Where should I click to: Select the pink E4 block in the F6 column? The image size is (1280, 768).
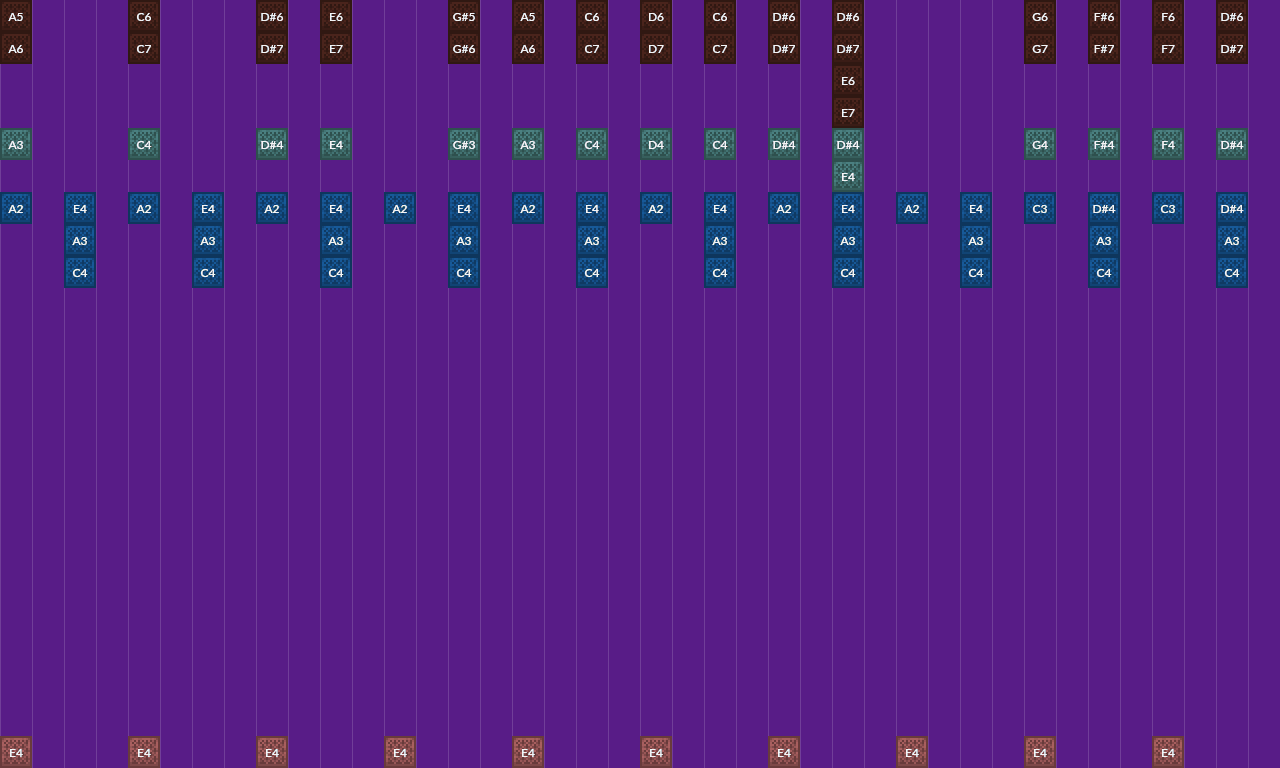click(1168, 752)
